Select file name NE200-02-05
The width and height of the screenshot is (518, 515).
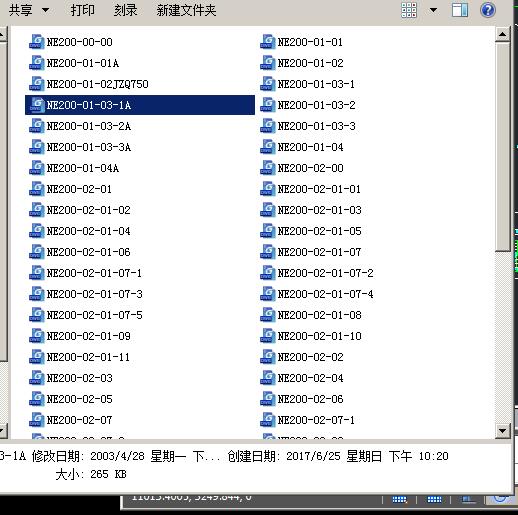point(79,399)
